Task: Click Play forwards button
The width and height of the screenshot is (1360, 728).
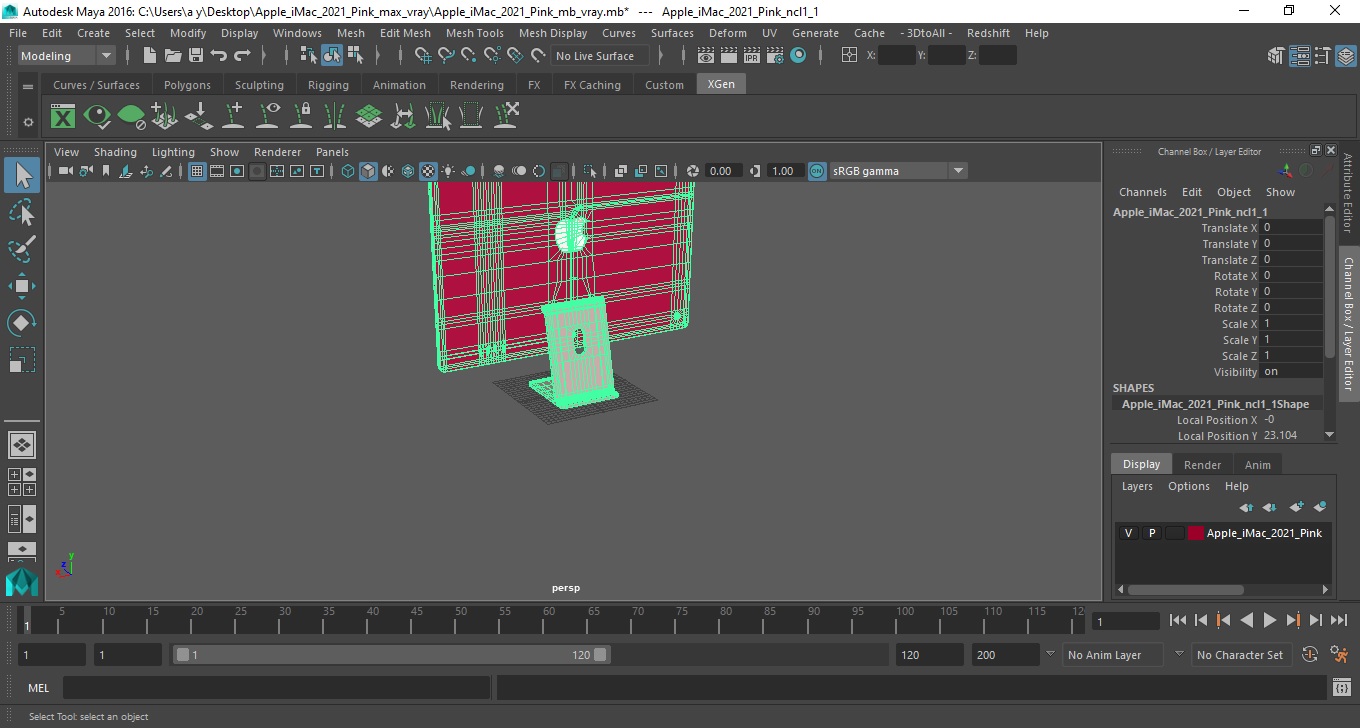Action: click(x=1269, y=621)
